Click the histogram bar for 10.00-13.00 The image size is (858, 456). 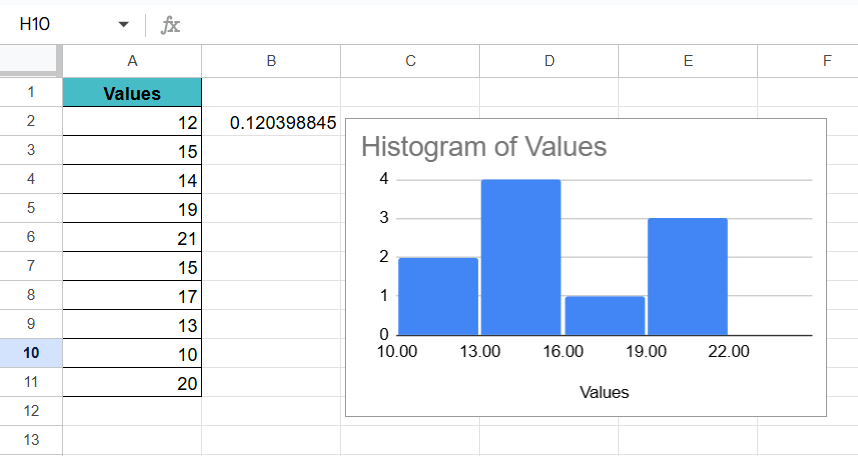click(438, 296)
